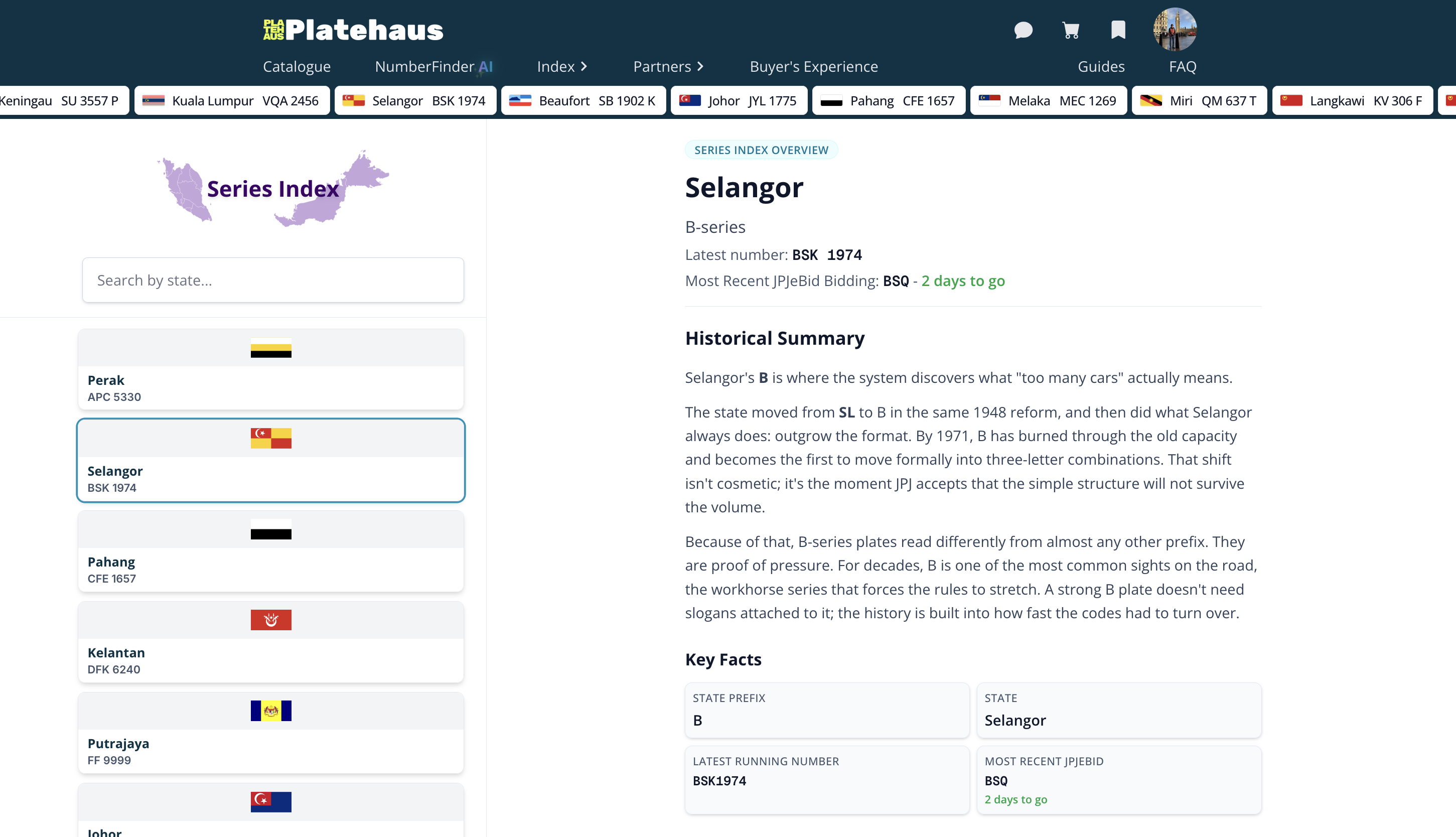Open the chat messages icon
1456x837 pixels.
pos(1023,30)
